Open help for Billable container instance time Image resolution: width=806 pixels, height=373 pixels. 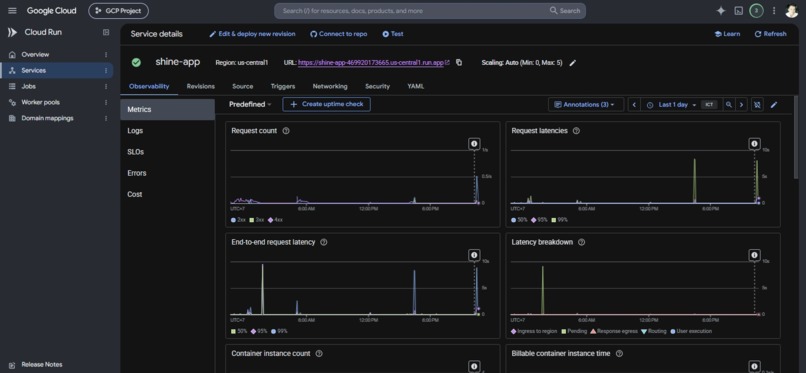(x=619, y=353)
